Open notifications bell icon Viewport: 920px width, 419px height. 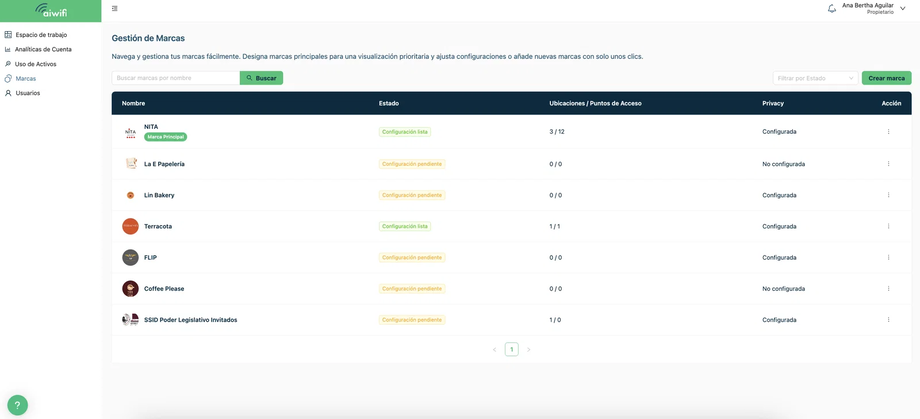(831, 8)
